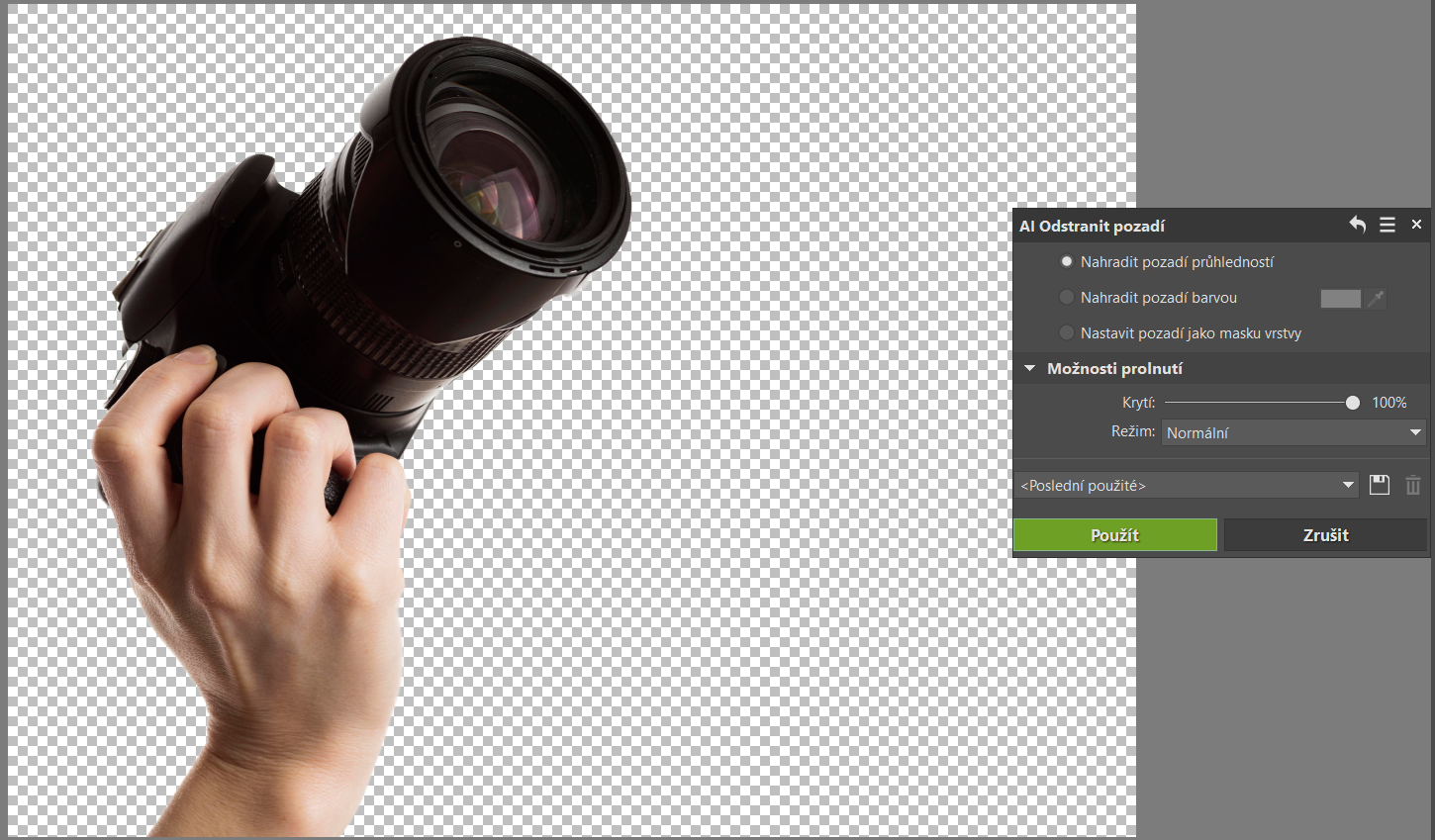Open the panel hamburger menu

coord(1387,225)
